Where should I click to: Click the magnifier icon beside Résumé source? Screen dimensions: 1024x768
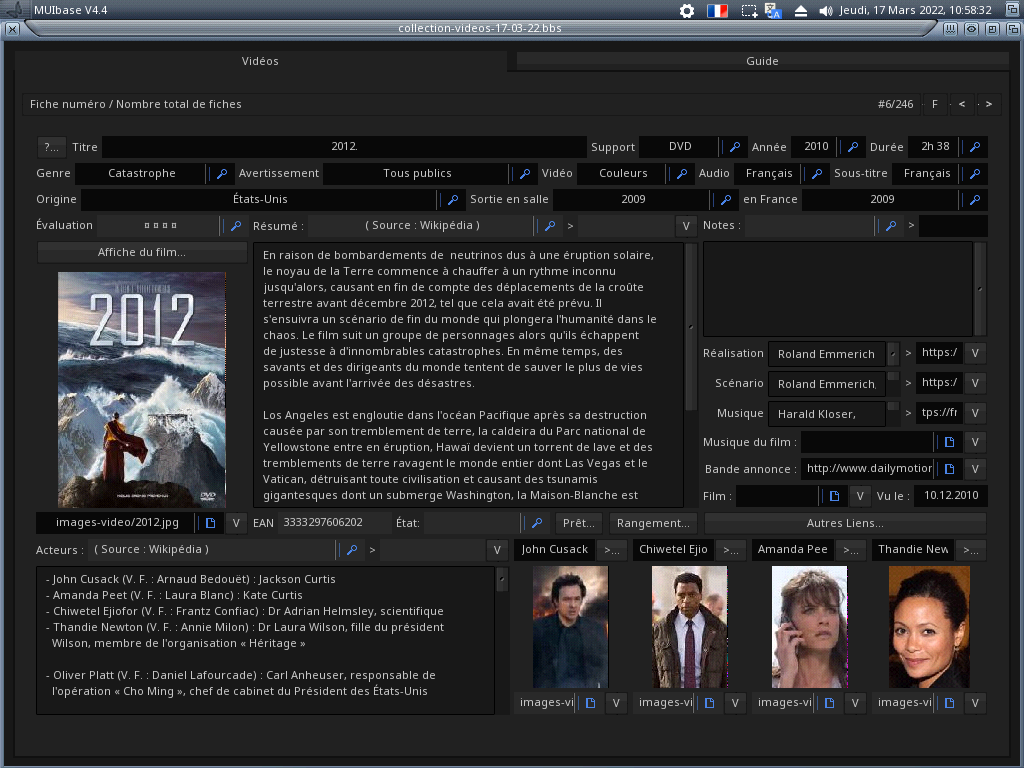pos(550,226)
